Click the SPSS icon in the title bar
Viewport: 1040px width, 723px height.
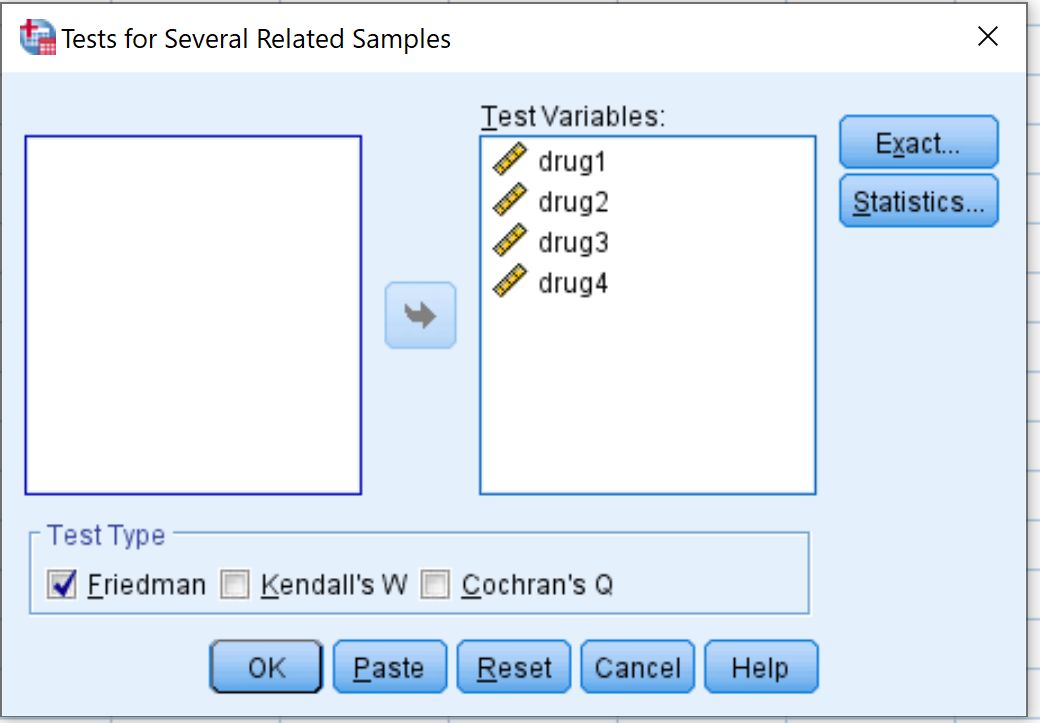(x=38, y=37)
